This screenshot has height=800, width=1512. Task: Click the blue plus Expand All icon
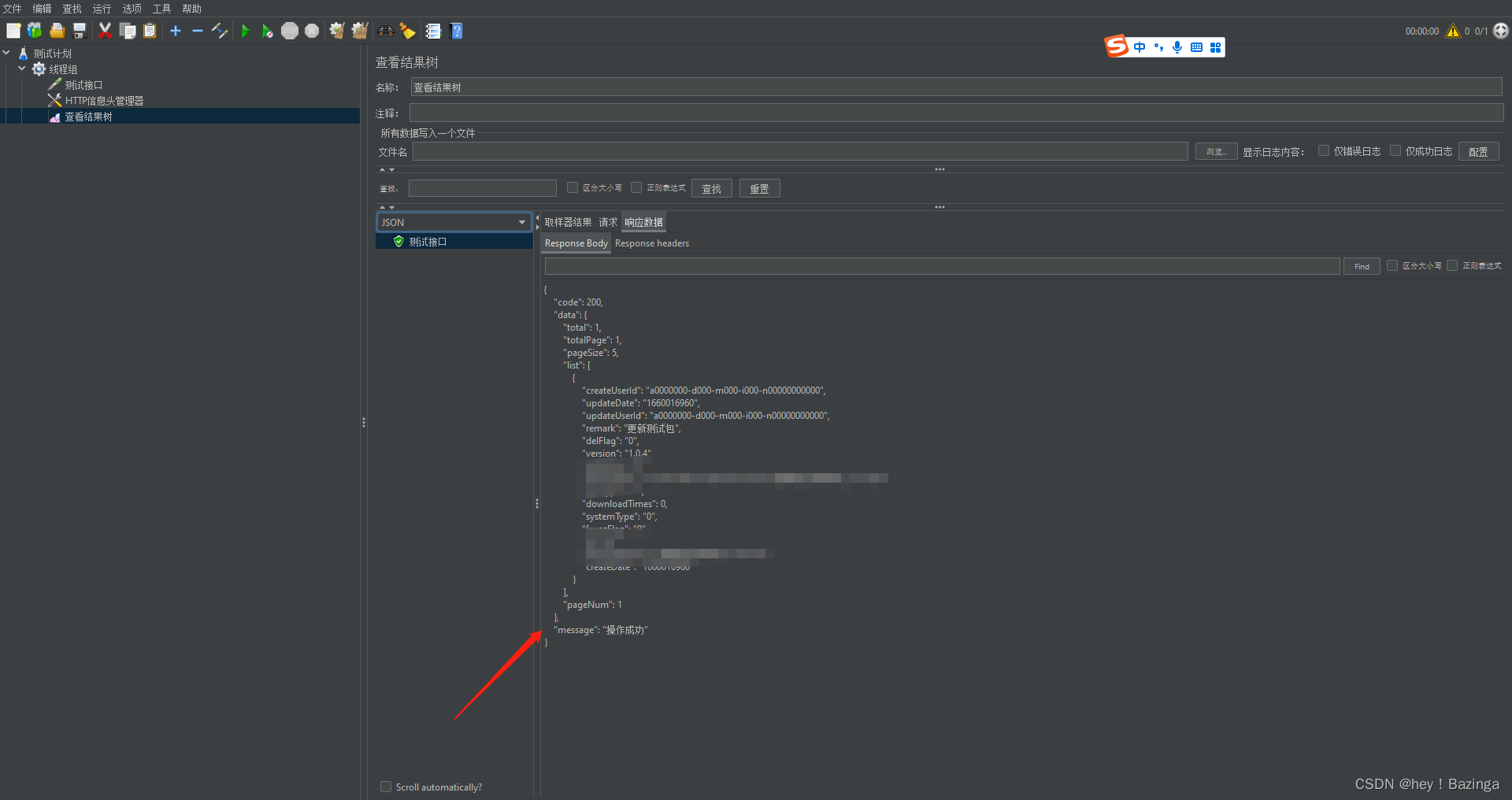pos(176,31)
